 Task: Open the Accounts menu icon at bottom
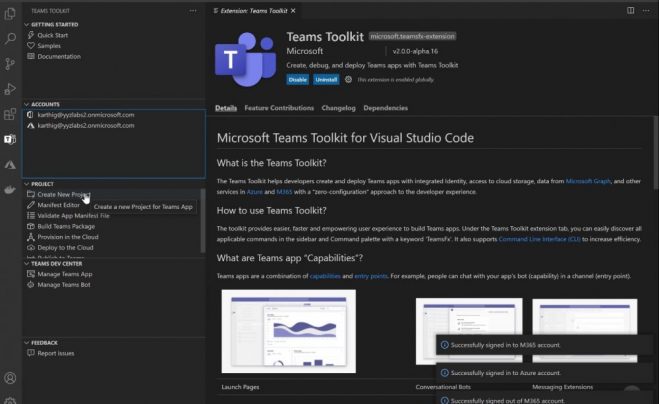coord(10,378)
